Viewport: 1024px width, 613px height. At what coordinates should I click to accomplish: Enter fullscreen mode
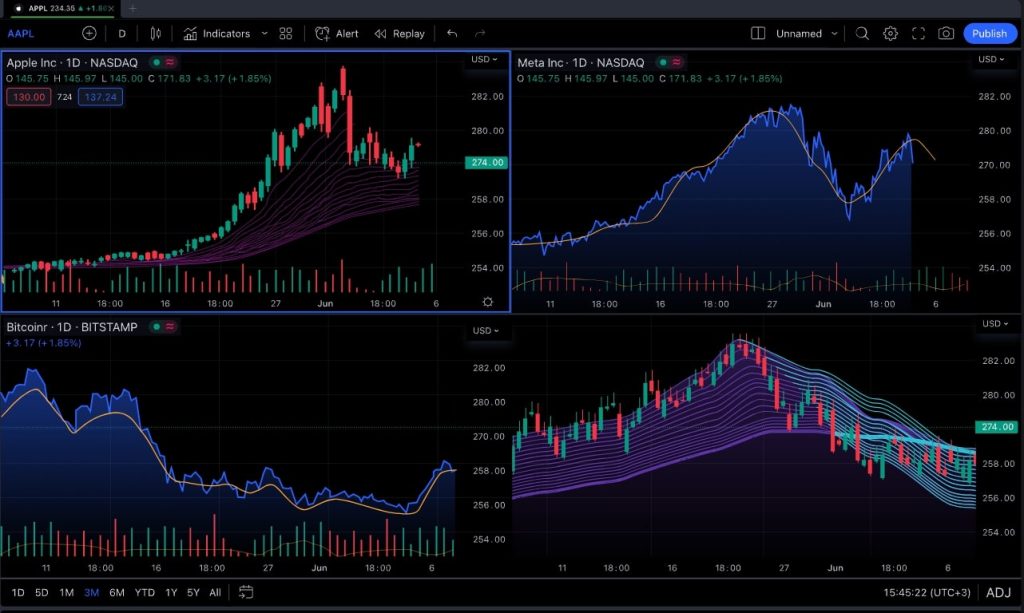918,33
